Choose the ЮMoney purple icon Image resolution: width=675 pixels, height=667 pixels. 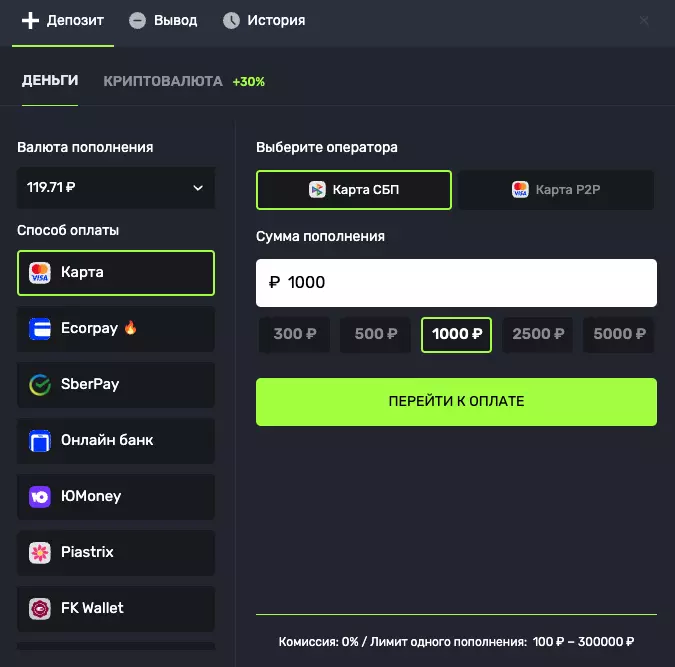point(40,496)
